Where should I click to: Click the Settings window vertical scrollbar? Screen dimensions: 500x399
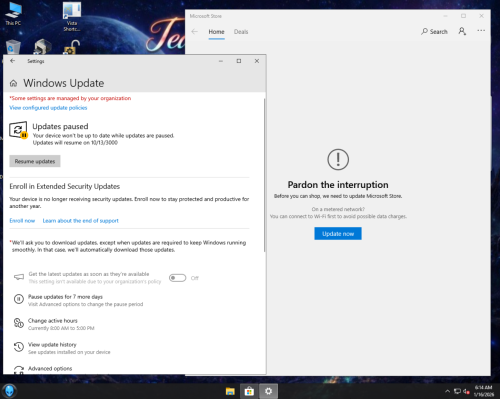pyautogui.click(x=264, y=175)
